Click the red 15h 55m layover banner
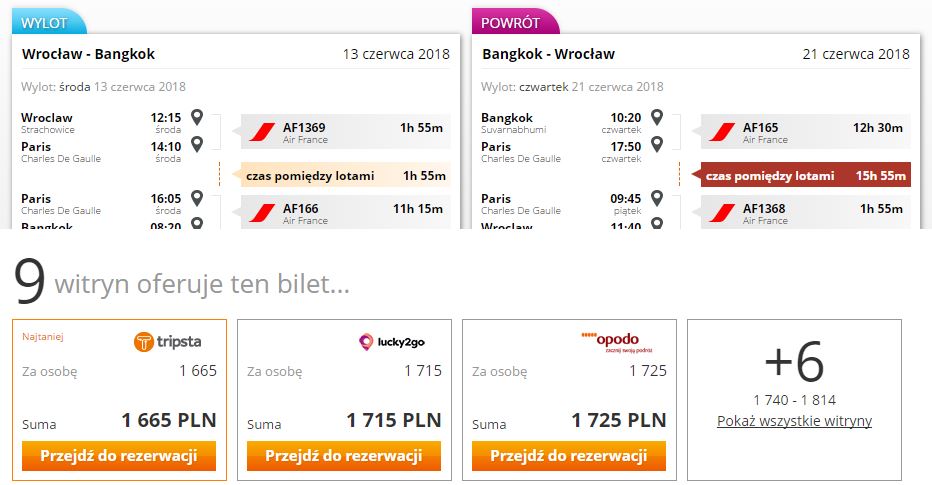Viewport: 932px width, 485px height. pyautogui.click(x=805, y=175)
